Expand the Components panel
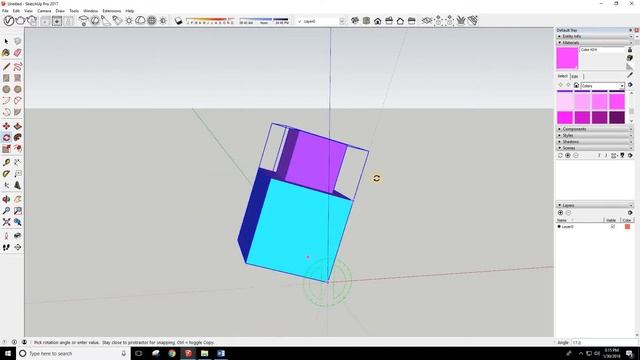The height and width of the screenshot is (360, 640). coord(595,129)
